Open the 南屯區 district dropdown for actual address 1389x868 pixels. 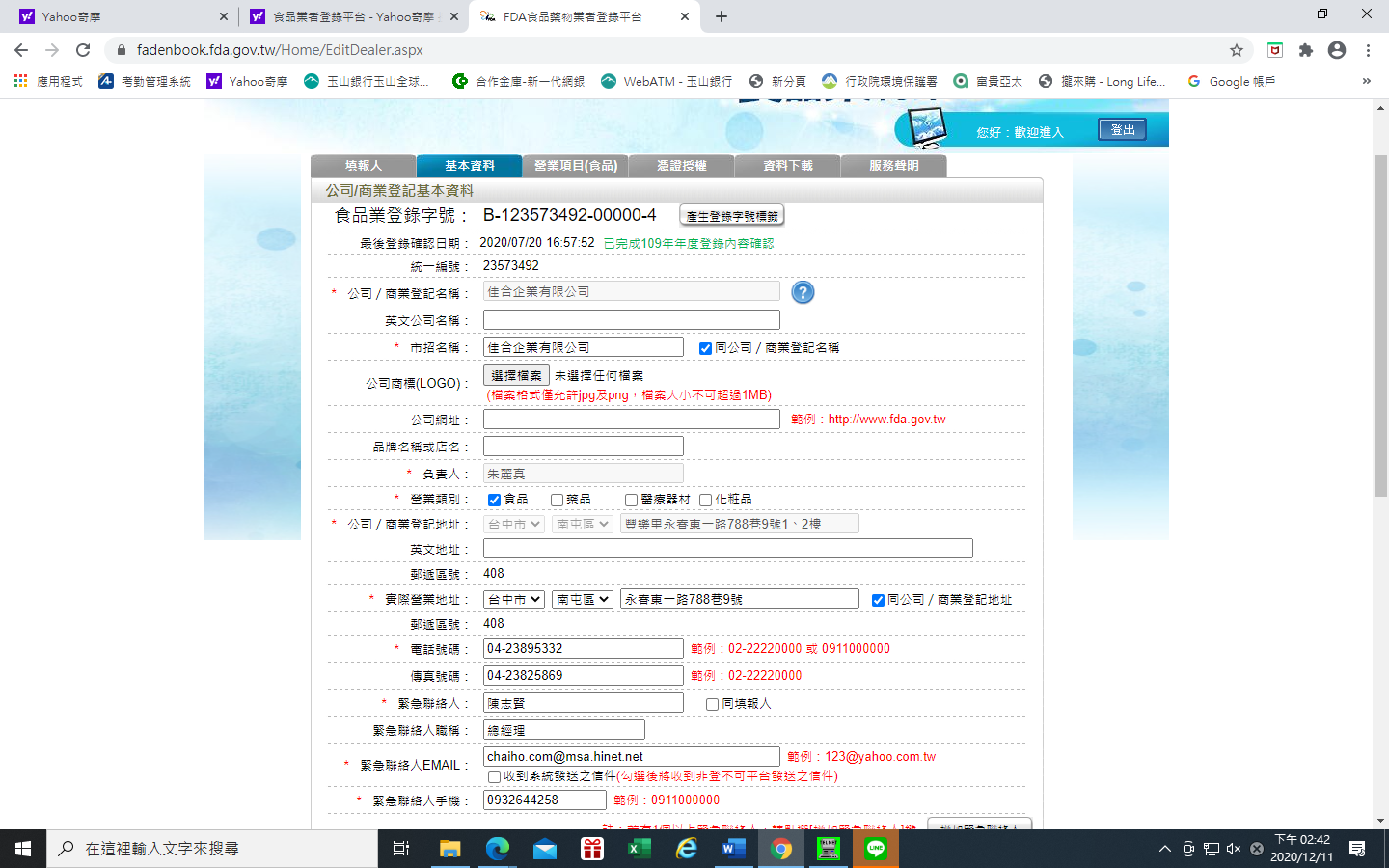click(x=583, y=599)
